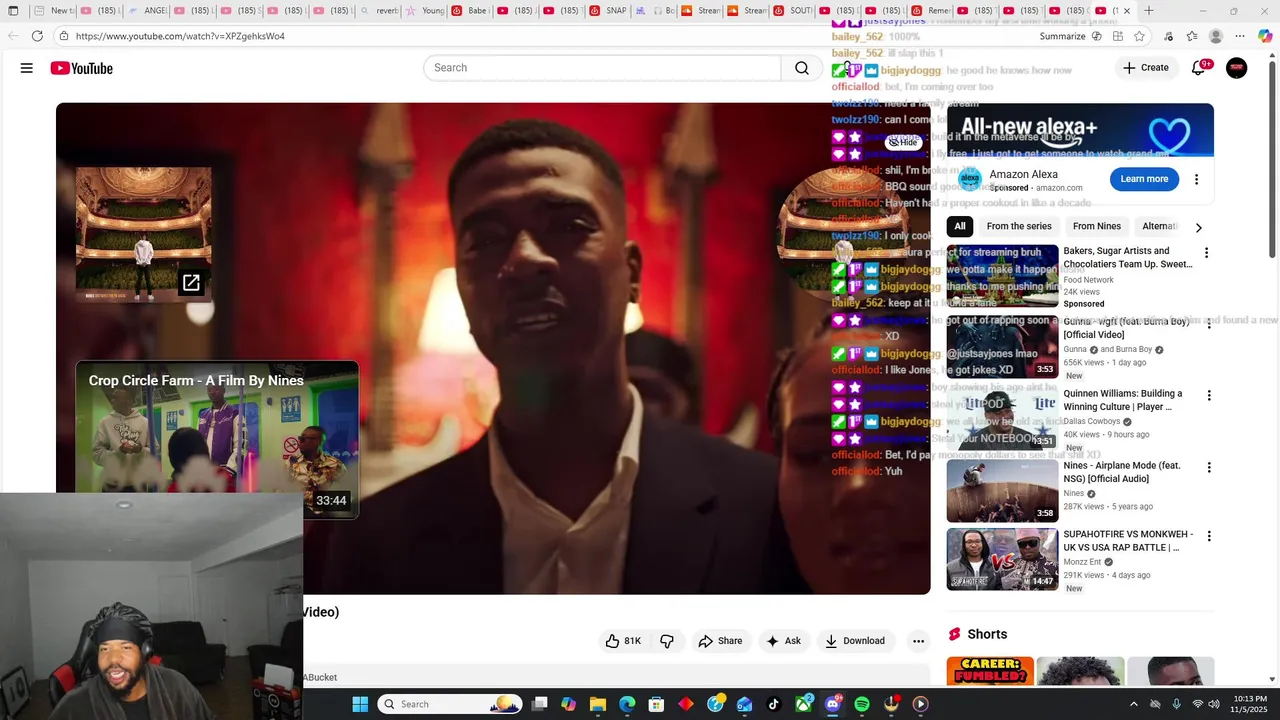Viewport: 1280px width, 720px height.
Task: Select From the series filter chip
Action: 1019,226
